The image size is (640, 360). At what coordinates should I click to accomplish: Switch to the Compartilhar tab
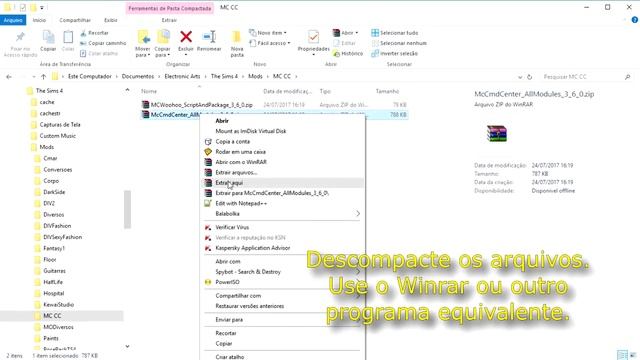75,20
